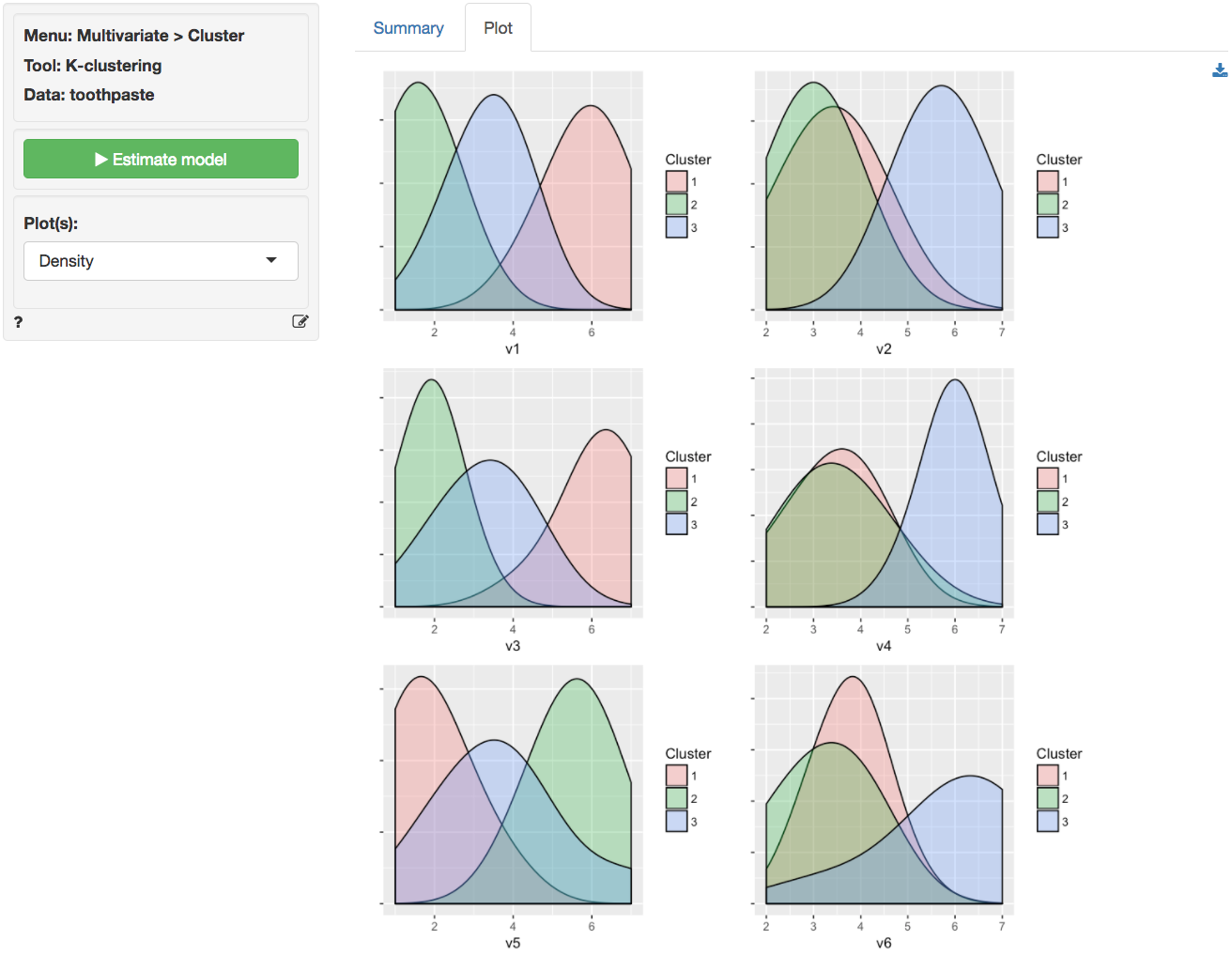The image size is (1232, 955).
Task: Click Cluster 2 swatch in v2 legend
Action: point(1047,204)
